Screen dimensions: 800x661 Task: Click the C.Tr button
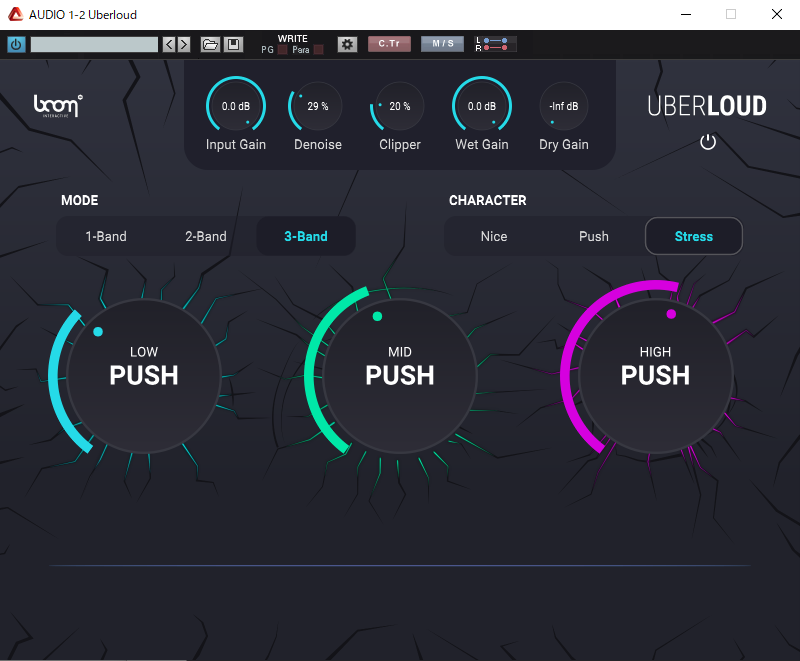[389, 44]
